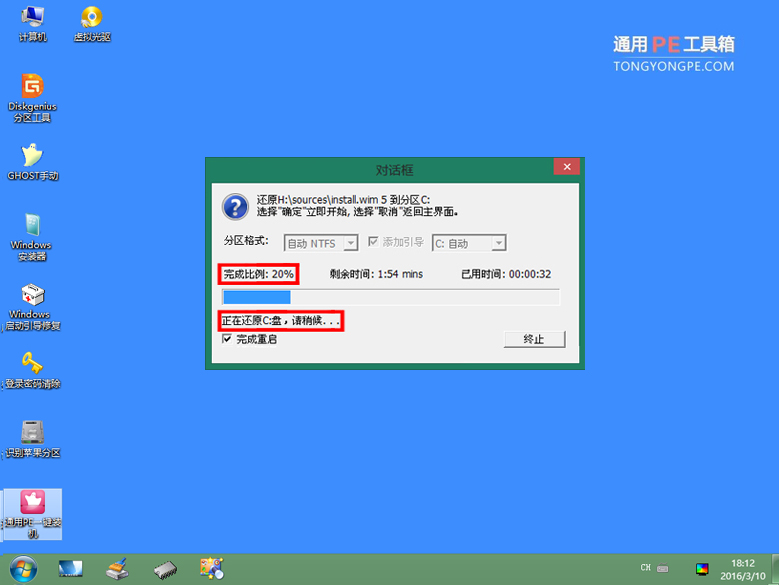Open GHOST手动 ghost icon
Image resolution: width=779 pixels, height=585 pixels.
click(x=33, y=162)
